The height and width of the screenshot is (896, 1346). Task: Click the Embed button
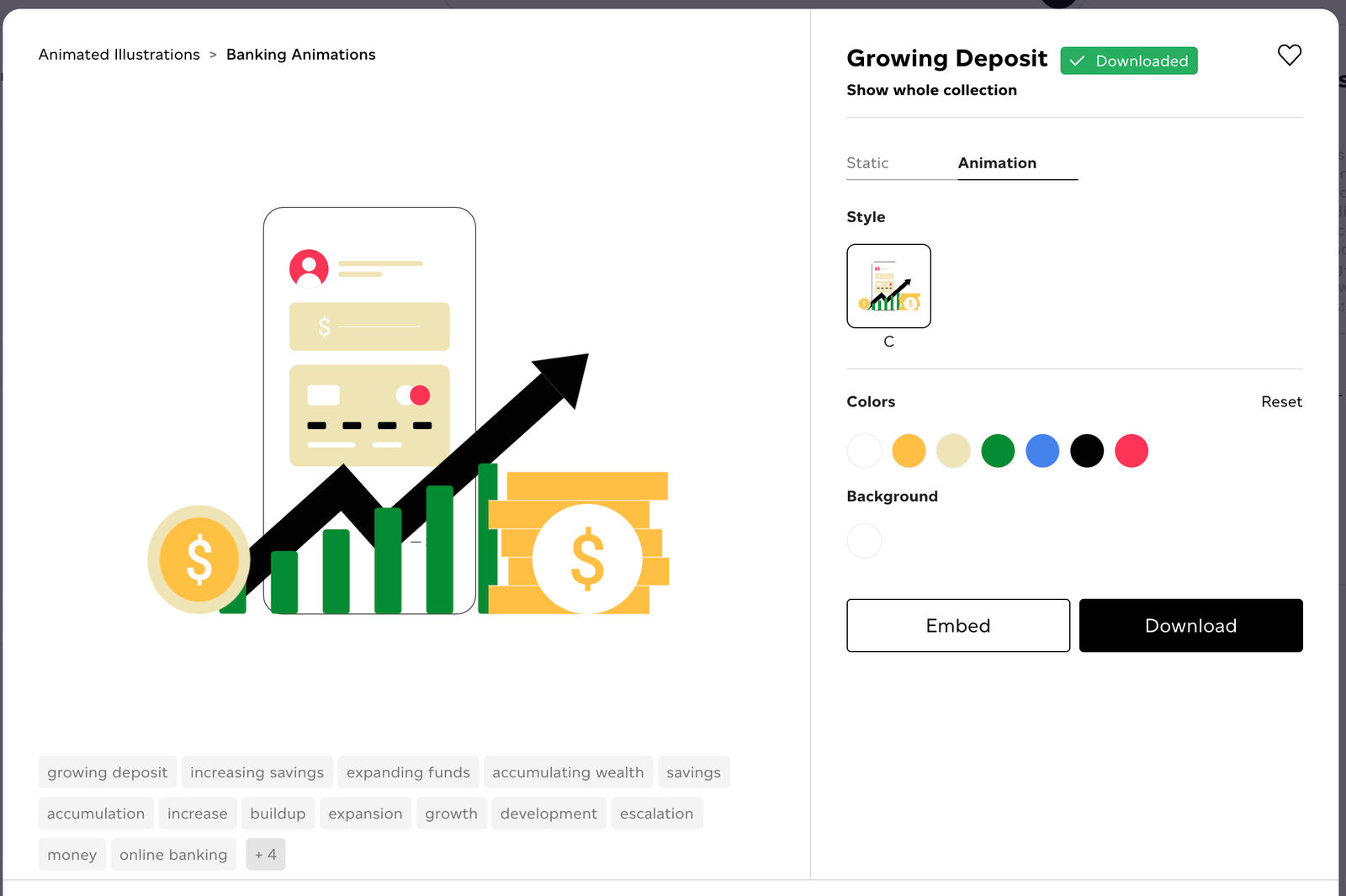coord(957,625)
